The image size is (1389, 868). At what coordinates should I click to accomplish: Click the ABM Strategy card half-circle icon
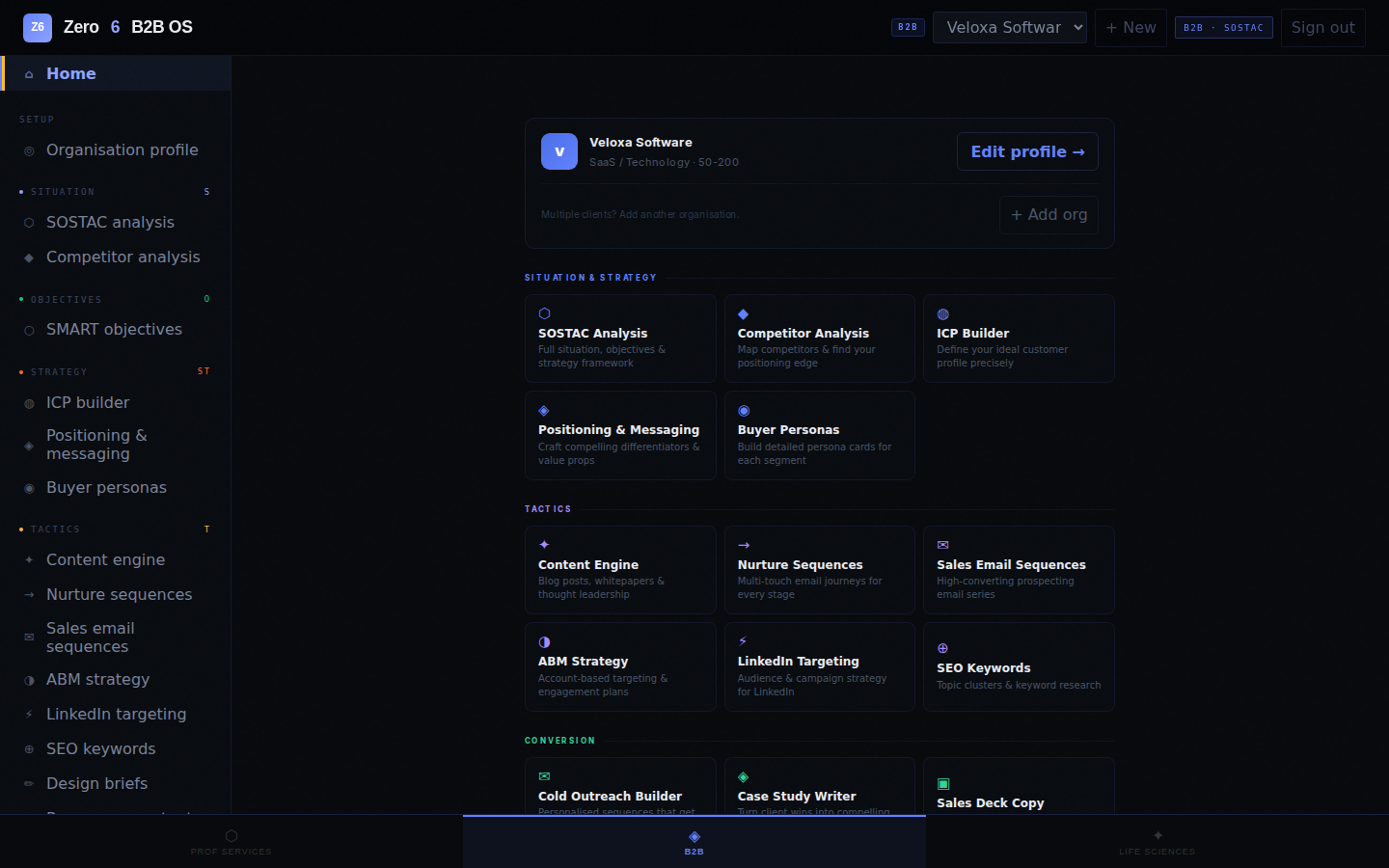(x=544, y=642)
